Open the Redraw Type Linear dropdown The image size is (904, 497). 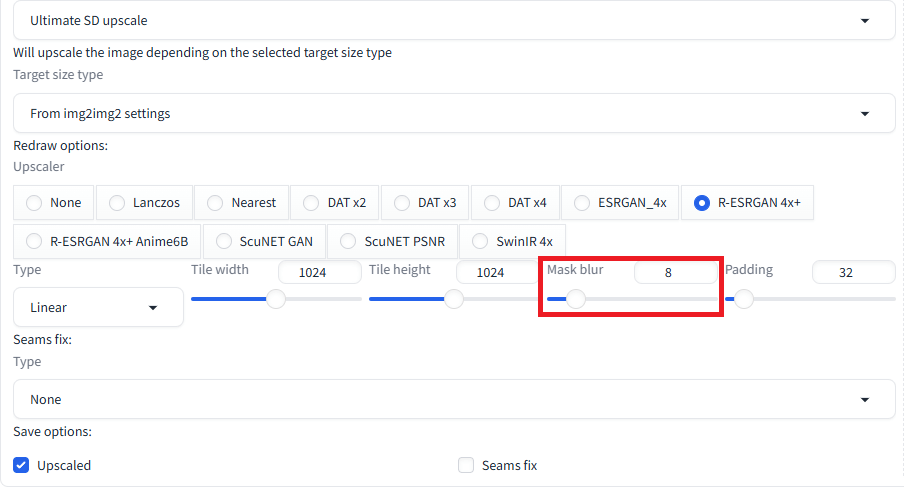[x=98, y=307]
